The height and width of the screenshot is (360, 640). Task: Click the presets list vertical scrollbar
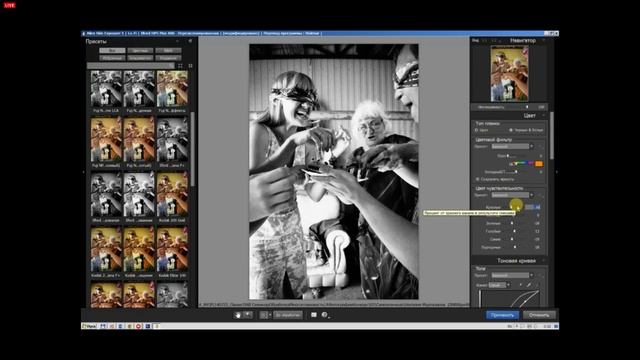(193, 149)
